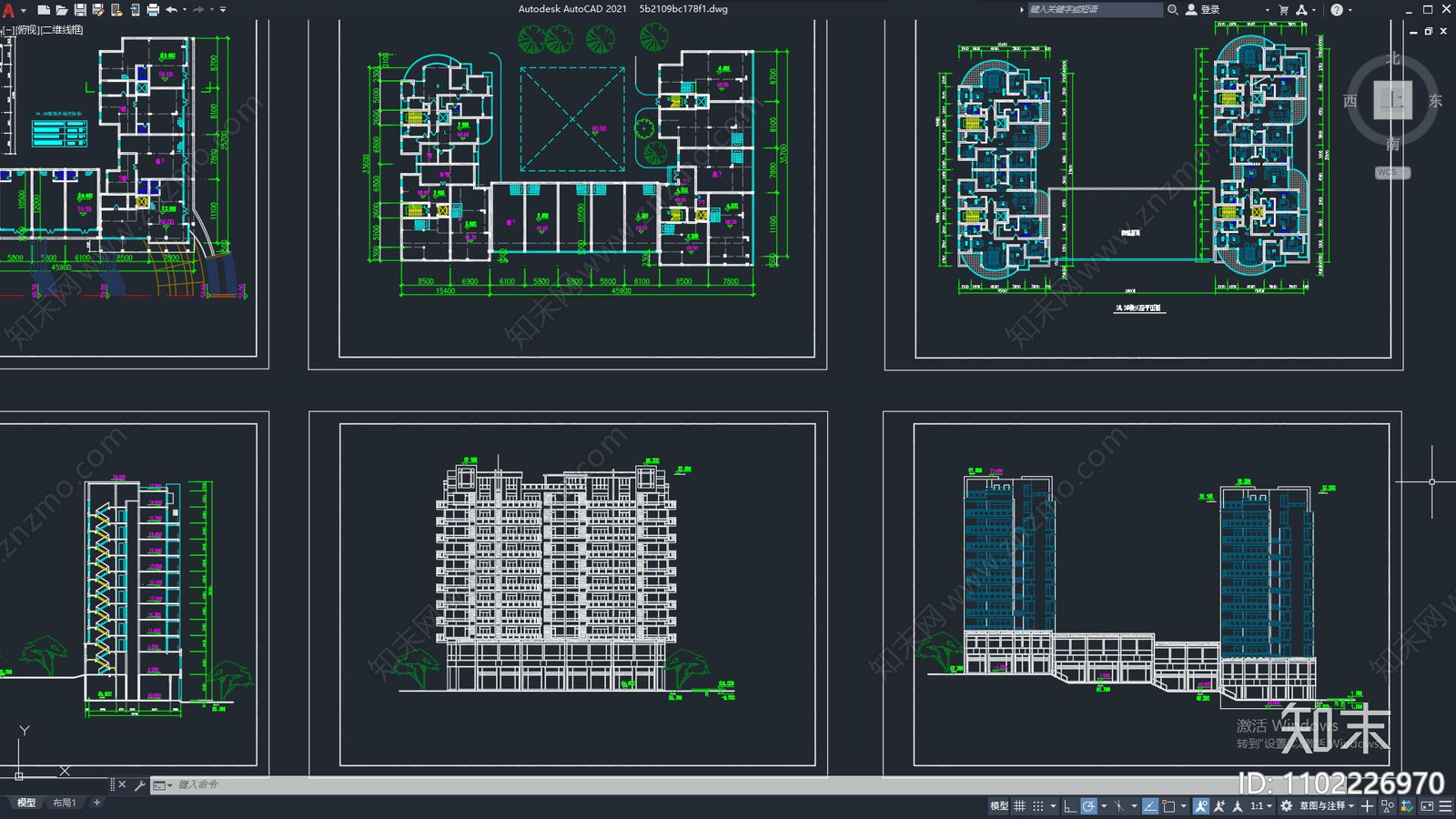
Task: Click the keyword search input field
Action: (1095, 9)
